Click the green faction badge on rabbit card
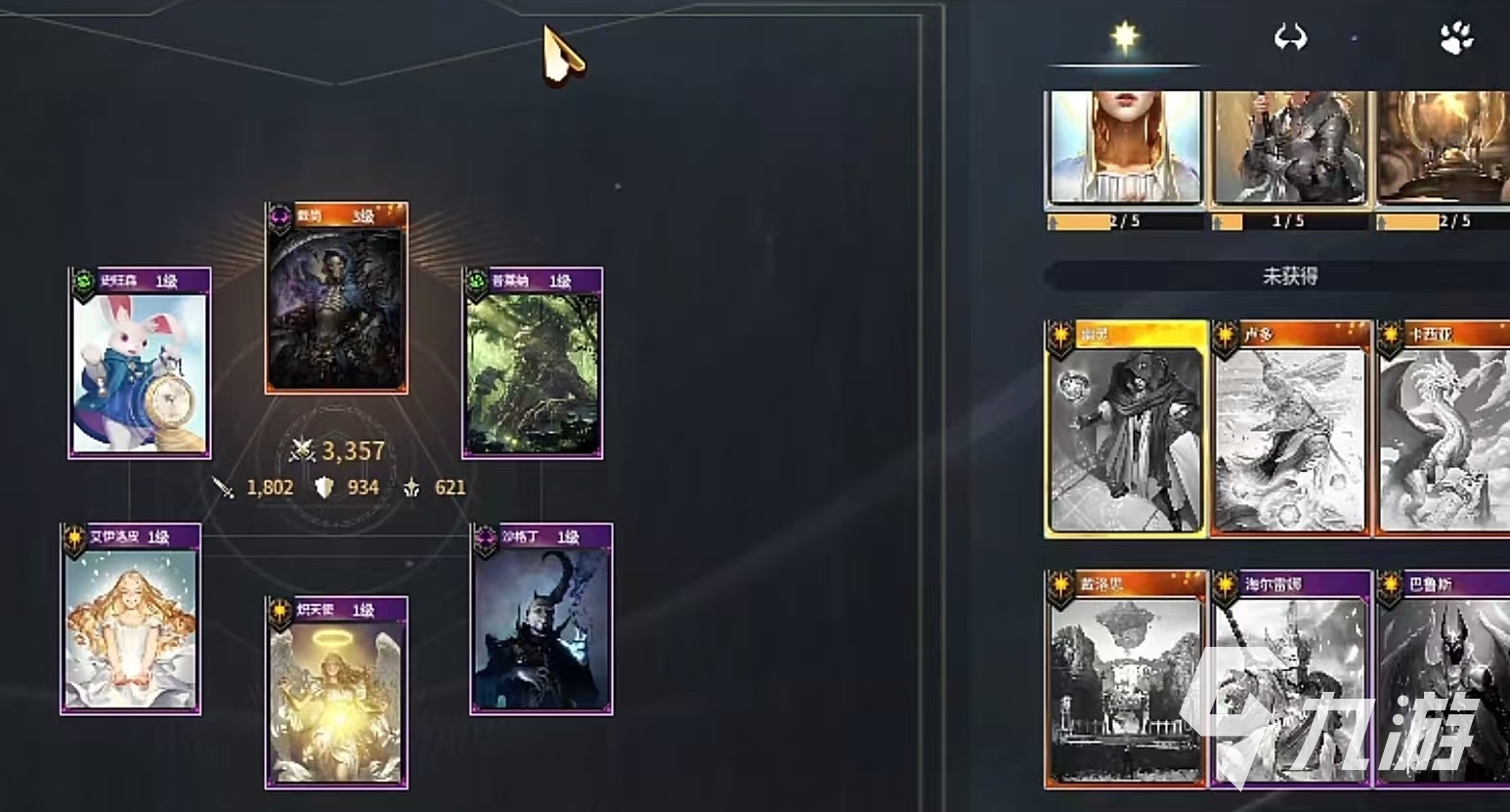This screenshot has height=812, width=1510. (84, 281)
